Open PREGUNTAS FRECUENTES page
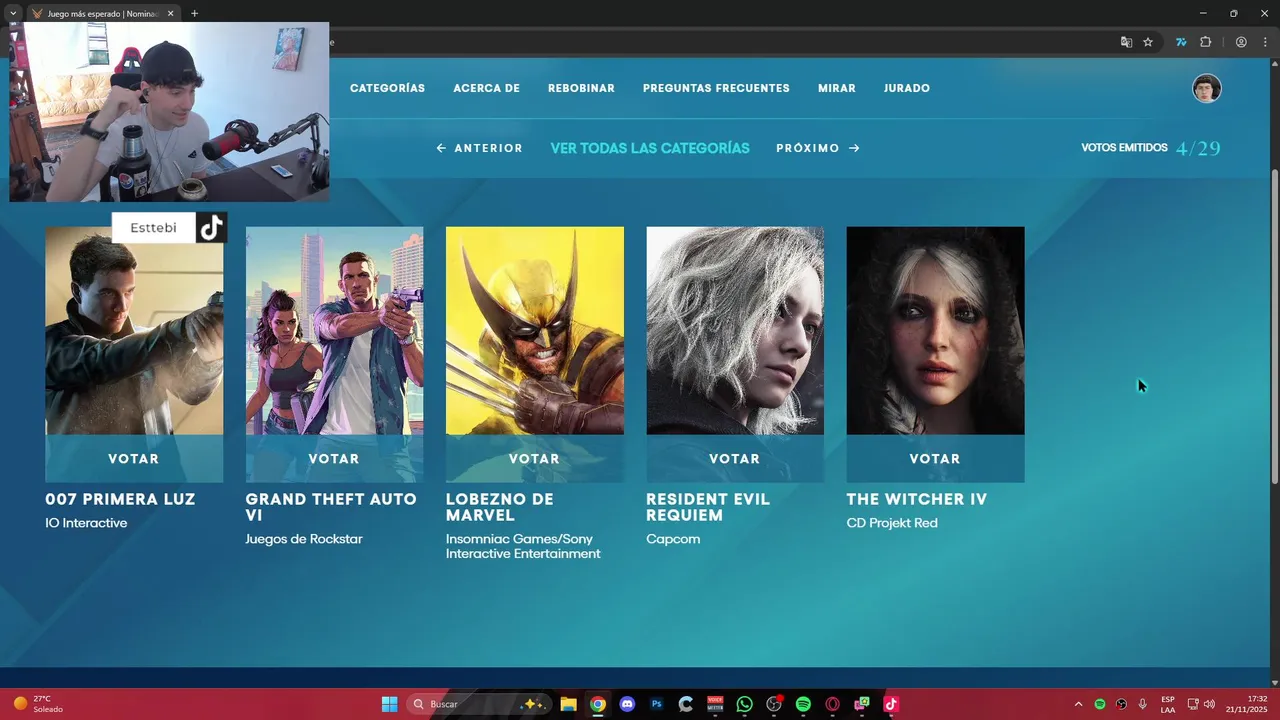The image size is (1280, 720). pyautogui.click(x=716, y=88)
